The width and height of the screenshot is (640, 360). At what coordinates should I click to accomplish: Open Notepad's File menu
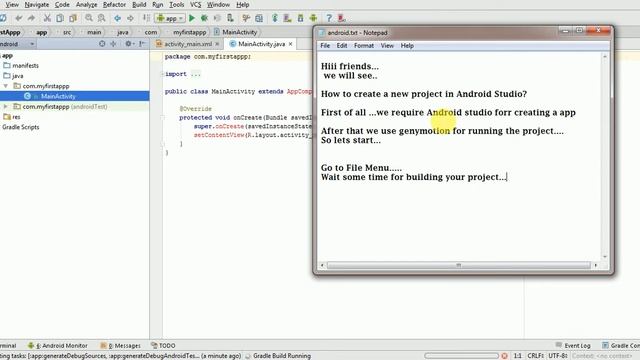pos(325,46)
